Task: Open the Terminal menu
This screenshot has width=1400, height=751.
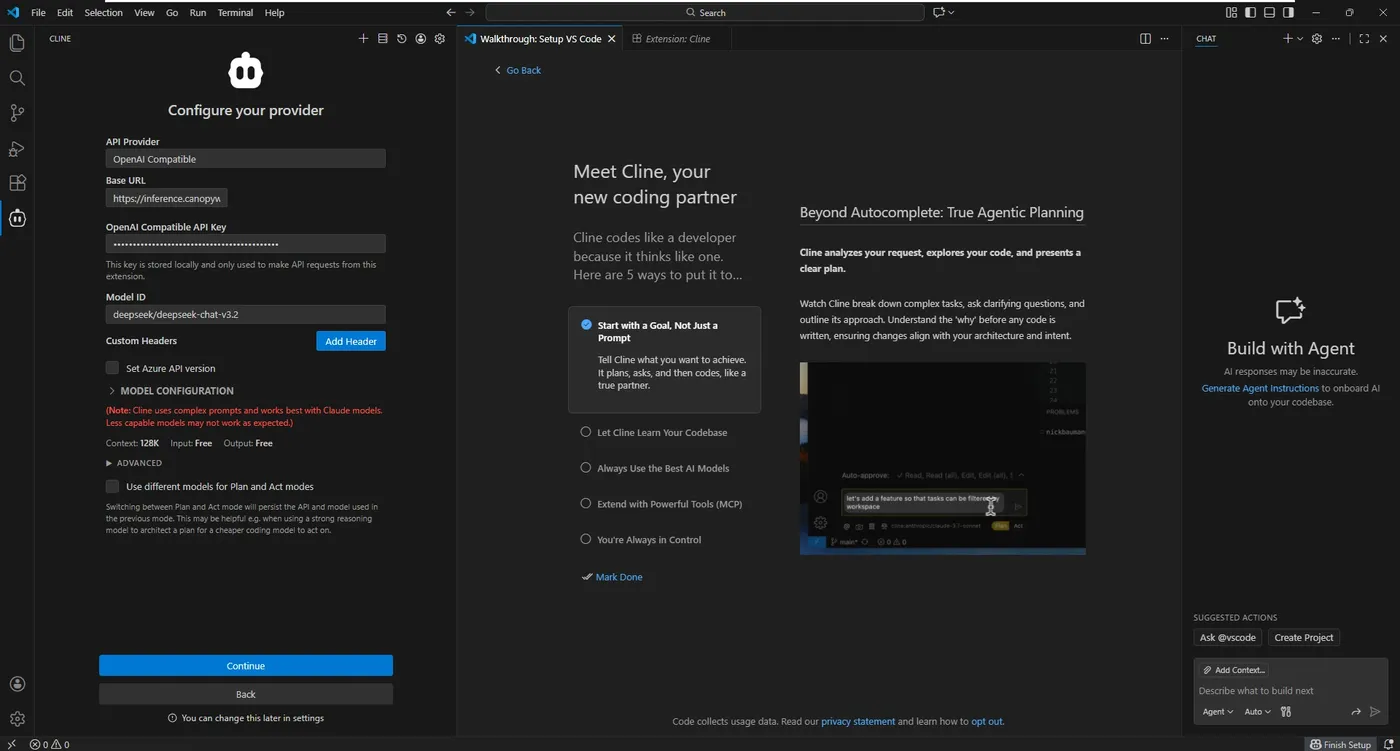Action: tap(235, 13)
